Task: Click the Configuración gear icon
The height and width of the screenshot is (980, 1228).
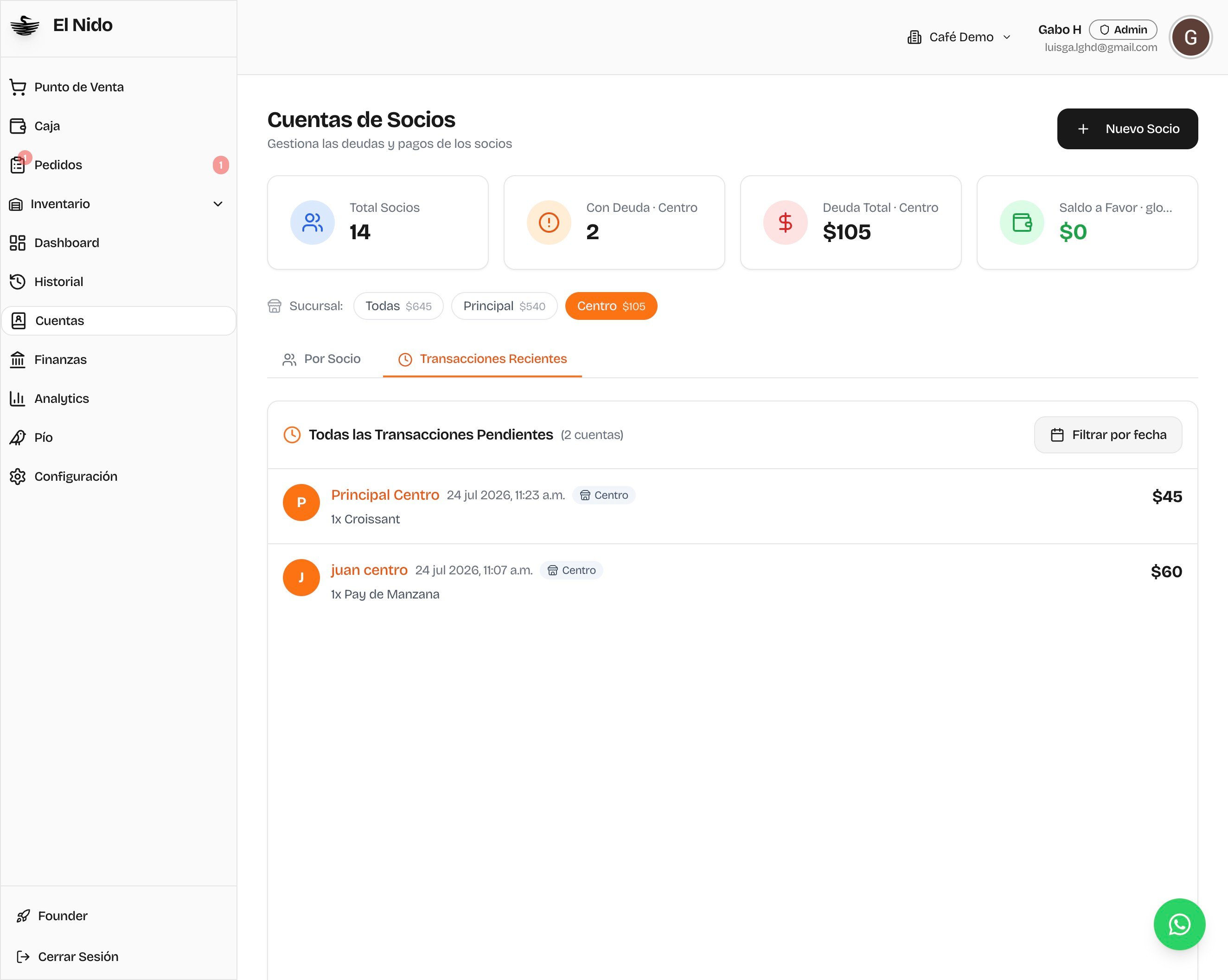Action: [x=18, y=477]
